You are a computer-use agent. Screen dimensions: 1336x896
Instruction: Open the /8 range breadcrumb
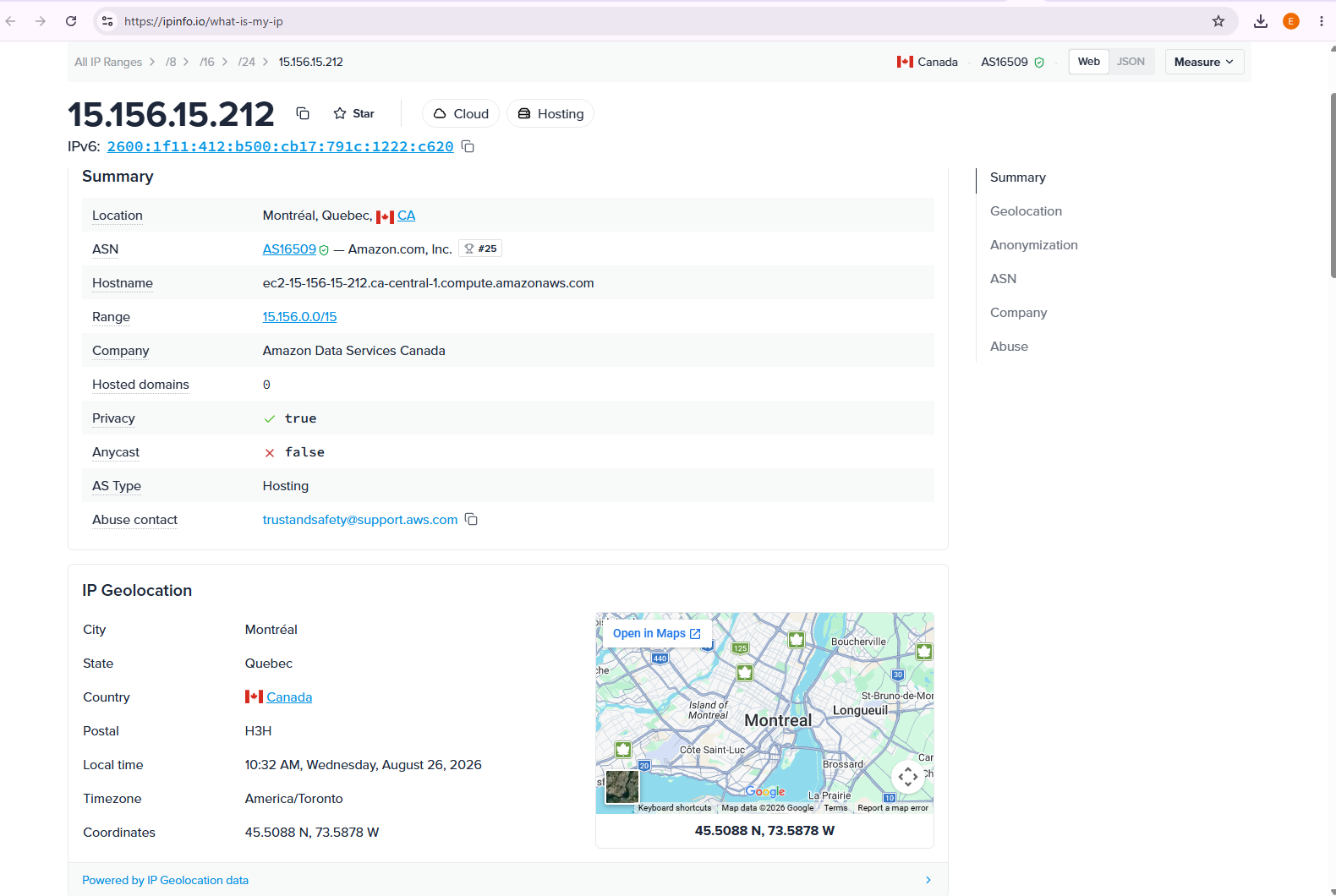[171, 62]
